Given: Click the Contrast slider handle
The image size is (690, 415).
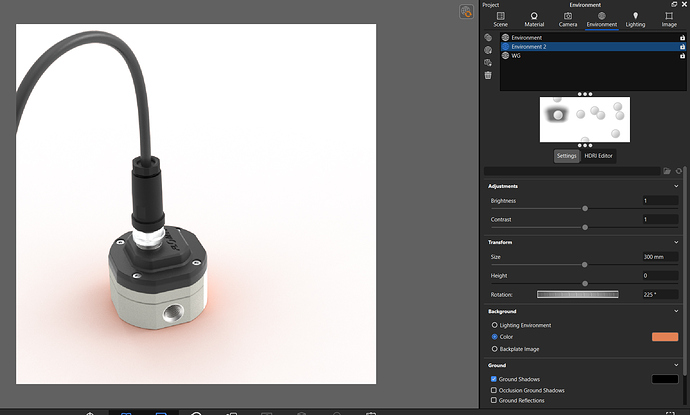Looking at the screenshot, I should [x=585, y=228].
